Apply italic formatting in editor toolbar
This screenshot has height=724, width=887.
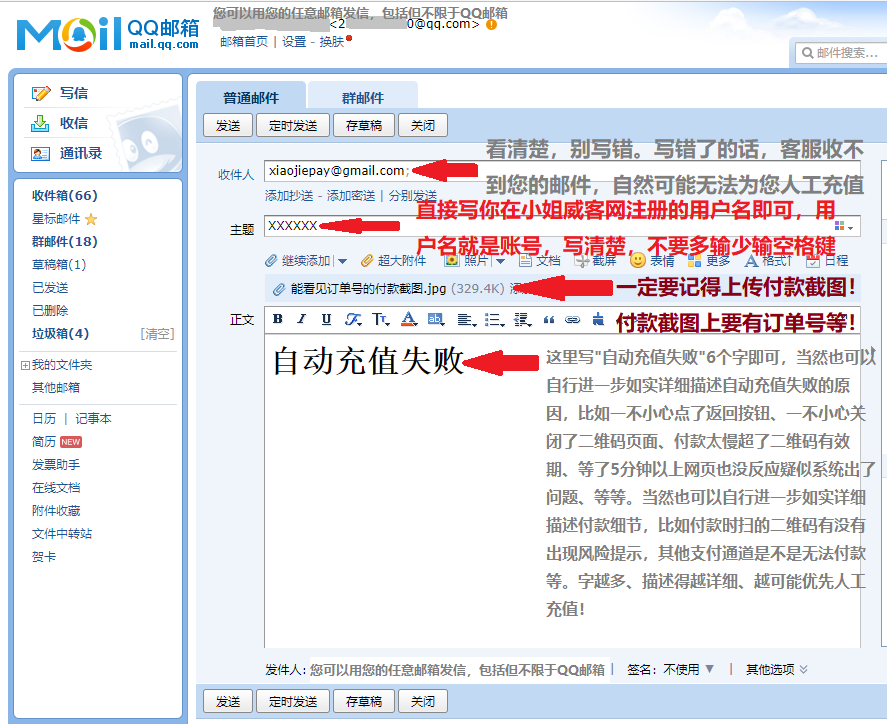point(302,320)
